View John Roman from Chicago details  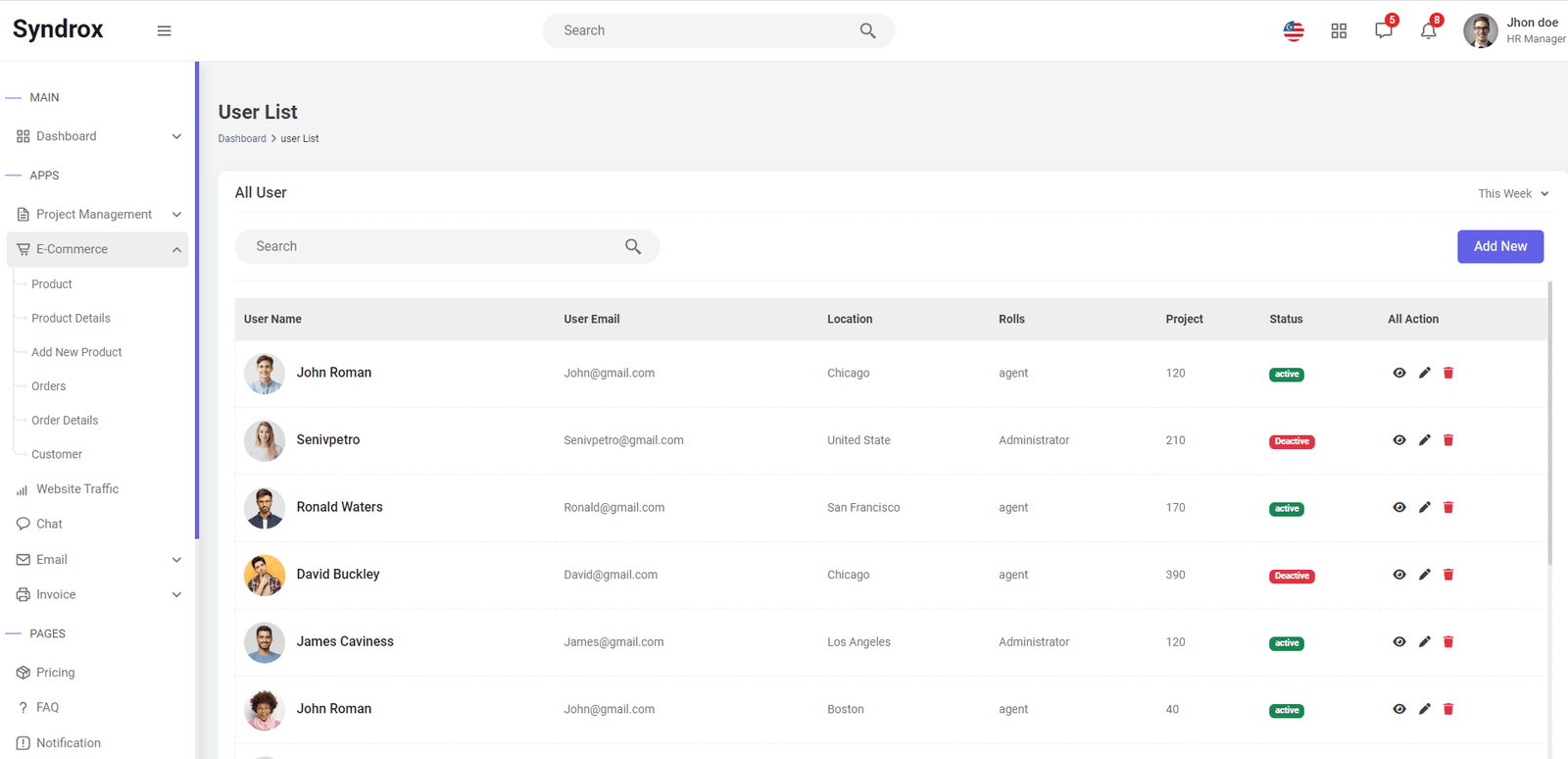tap(1399, 373)
